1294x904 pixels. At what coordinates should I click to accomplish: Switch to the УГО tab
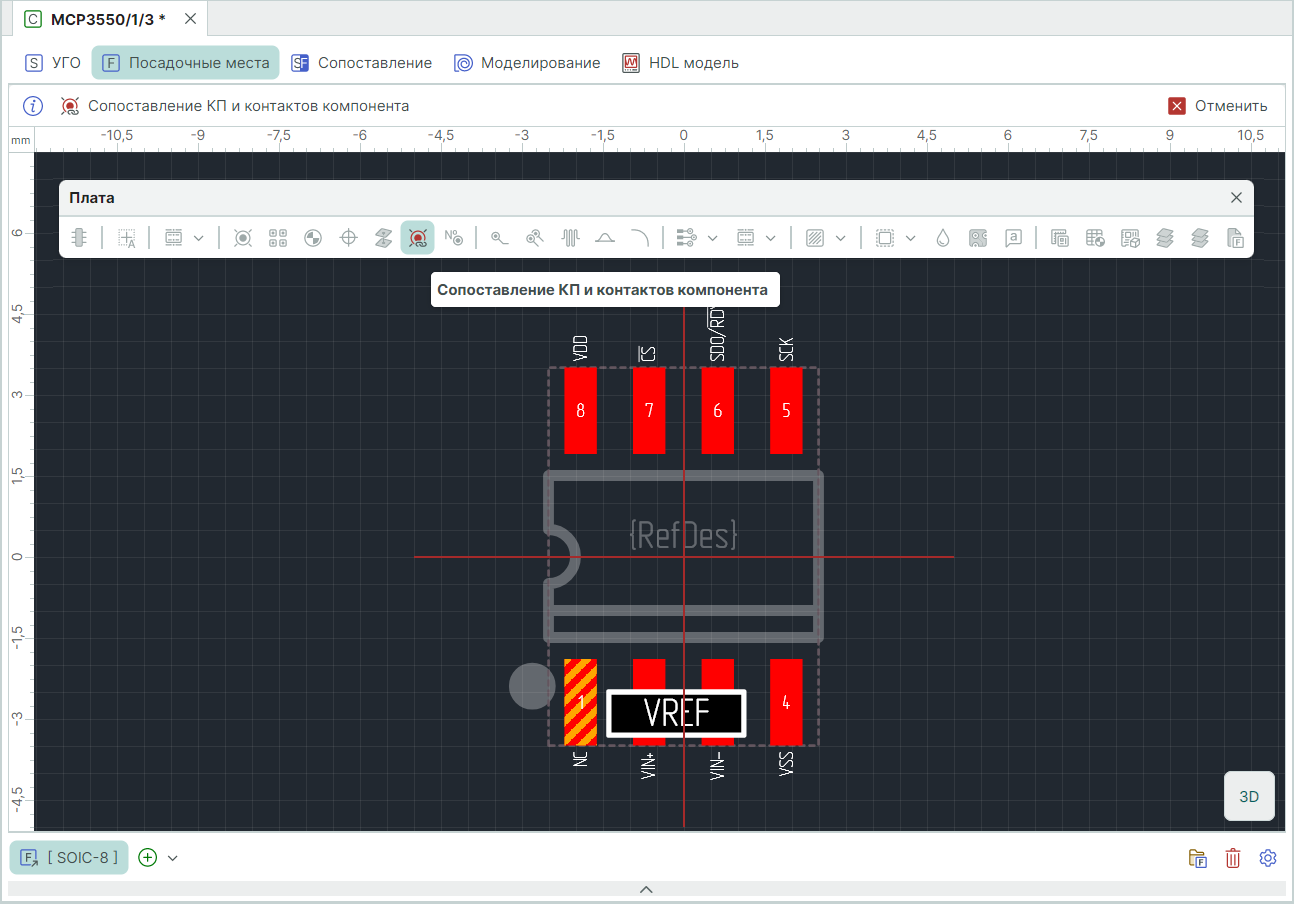[54, 63]
